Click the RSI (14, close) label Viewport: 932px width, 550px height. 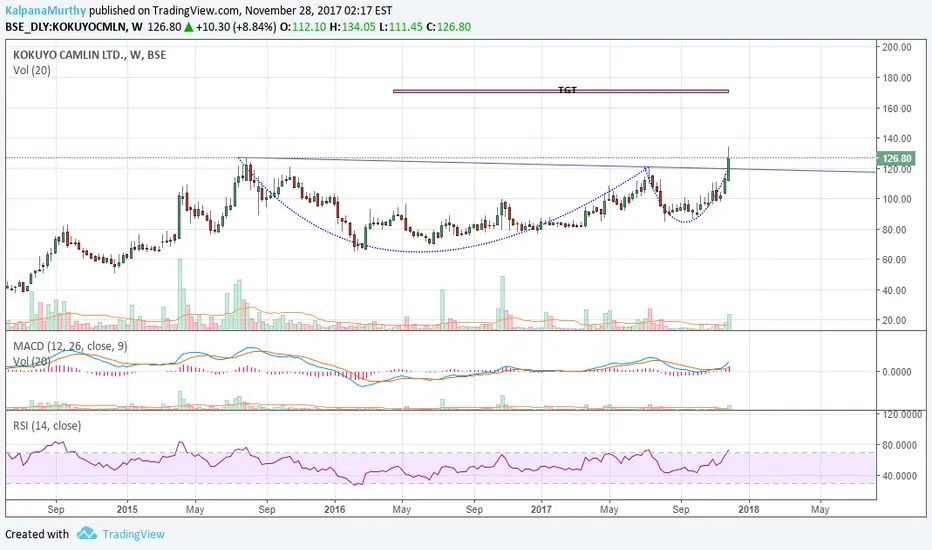(47, 426)
